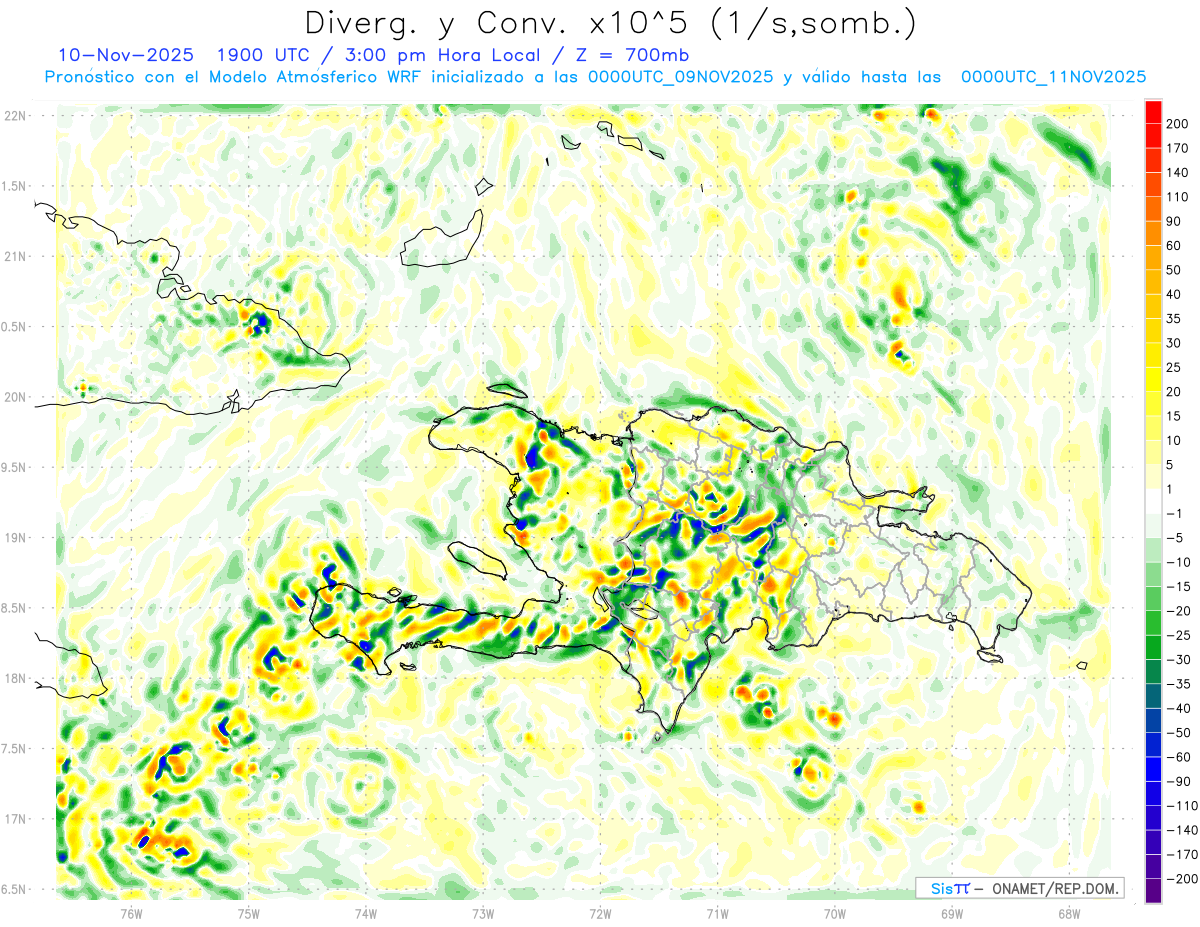The image size is (1200, 927).
Task: Click the "71W" longitude axis label
Action: [x=717, y=913]
